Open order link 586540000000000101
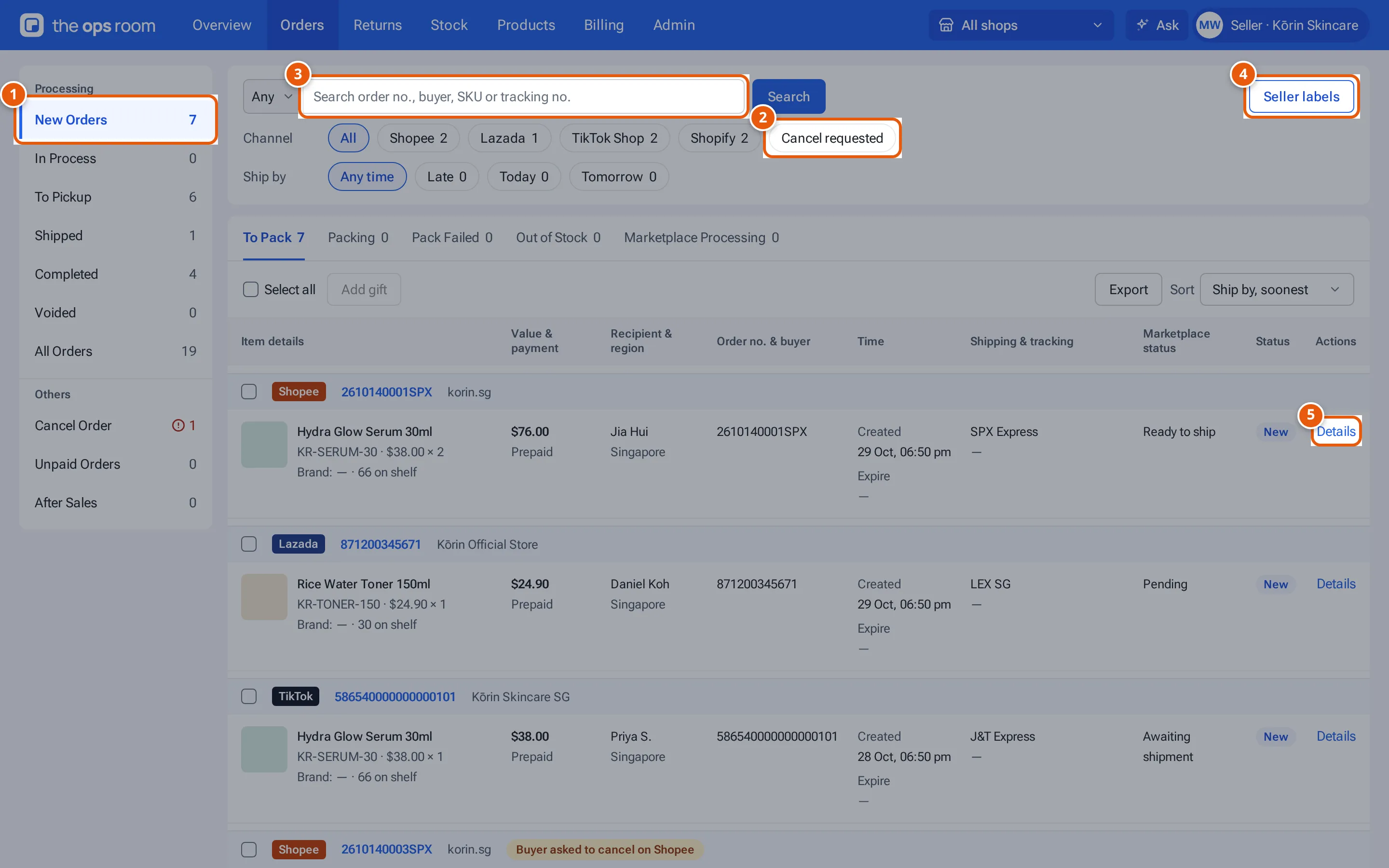Image resolution: width=1389 pixels, height=868 pixels. click(395, 696)
